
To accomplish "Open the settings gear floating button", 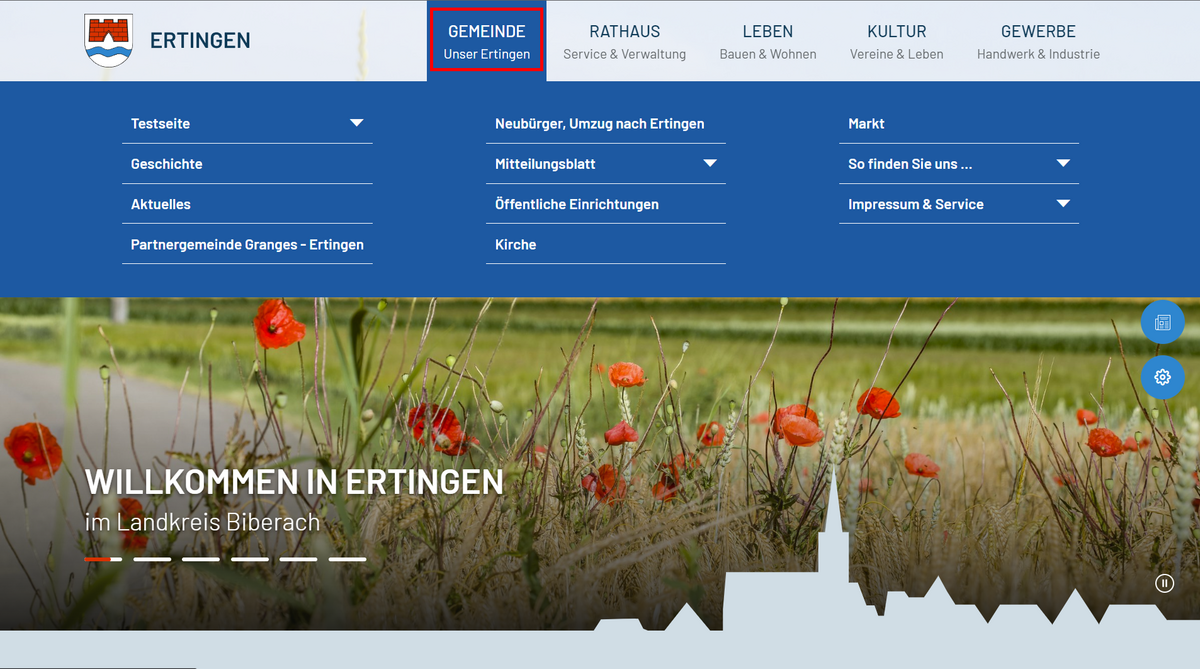I will (1162, 377).
